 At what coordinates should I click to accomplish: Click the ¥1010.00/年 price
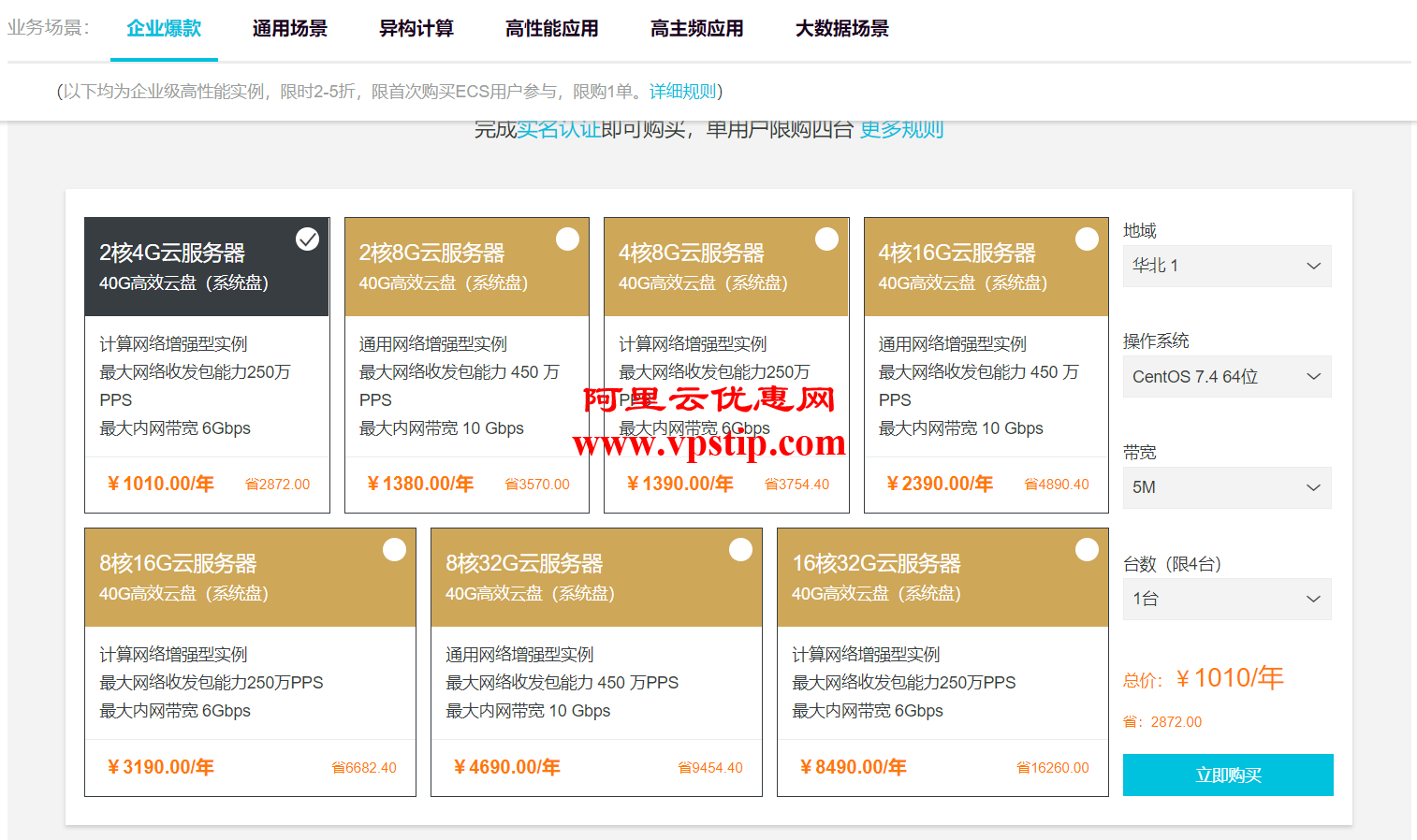(161, 484)
